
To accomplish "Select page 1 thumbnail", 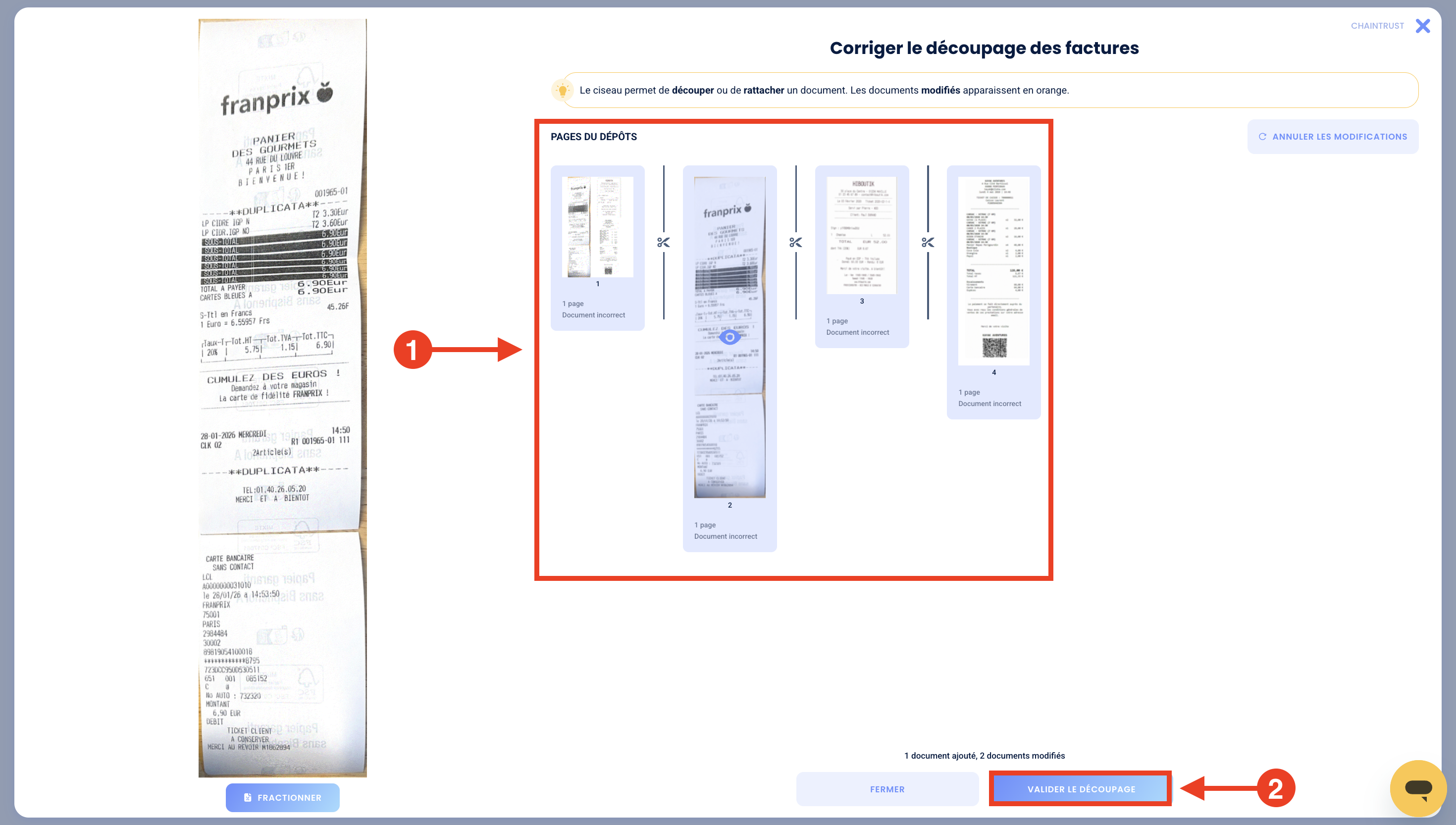I will [597, 227].
